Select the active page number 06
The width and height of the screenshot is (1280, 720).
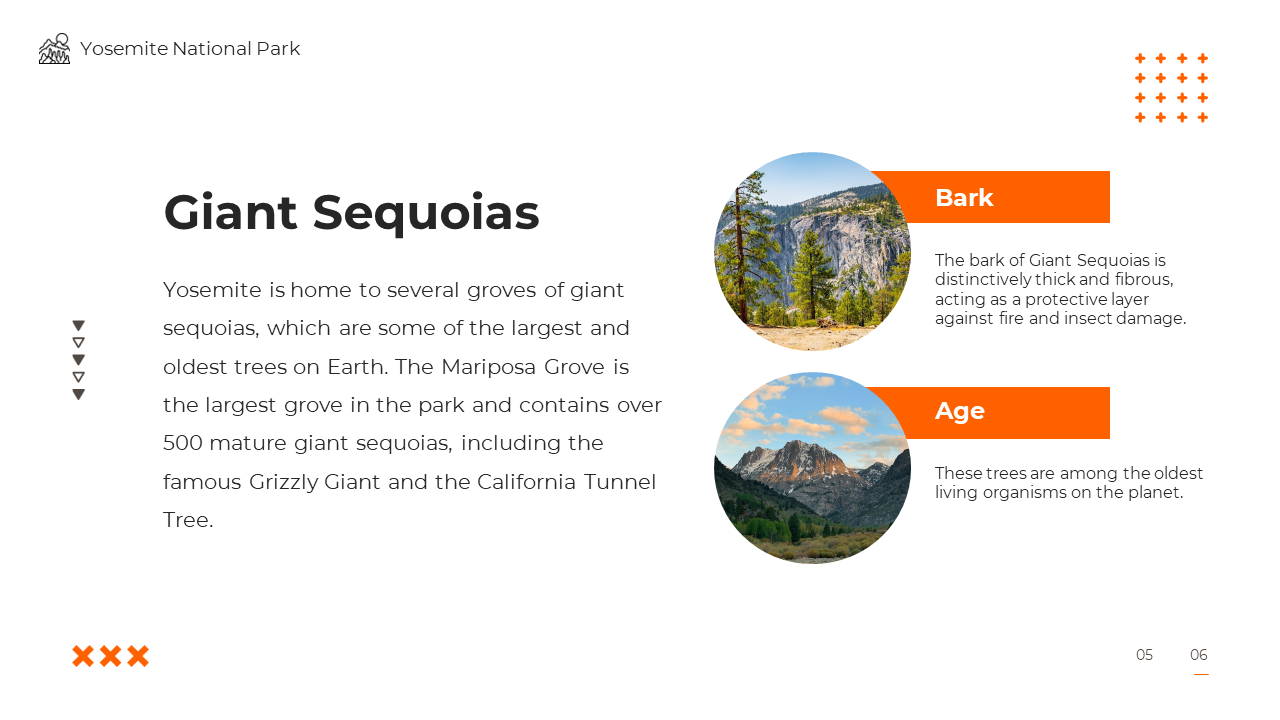[1199, 655]
